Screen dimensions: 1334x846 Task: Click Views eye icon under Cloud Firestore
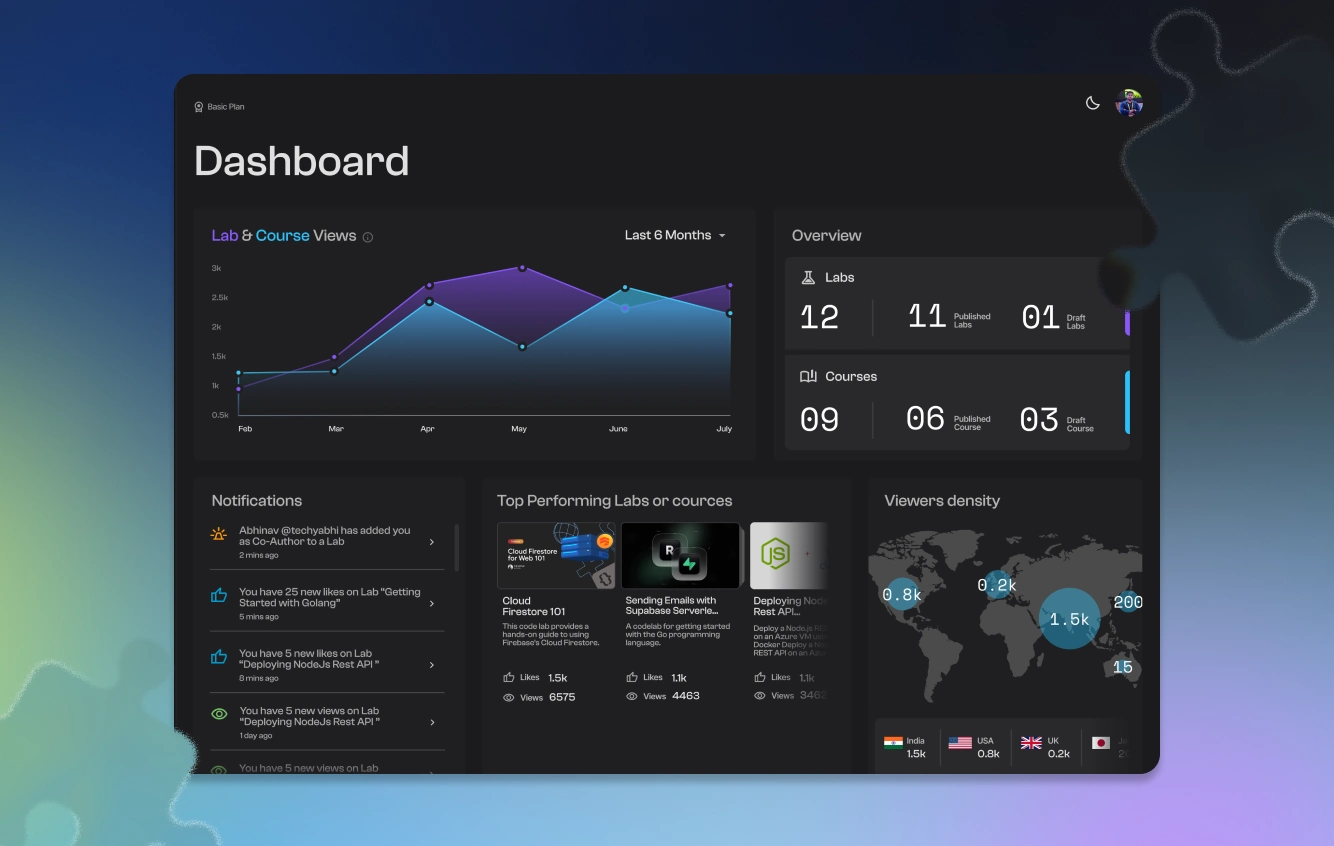pos(509,697)
